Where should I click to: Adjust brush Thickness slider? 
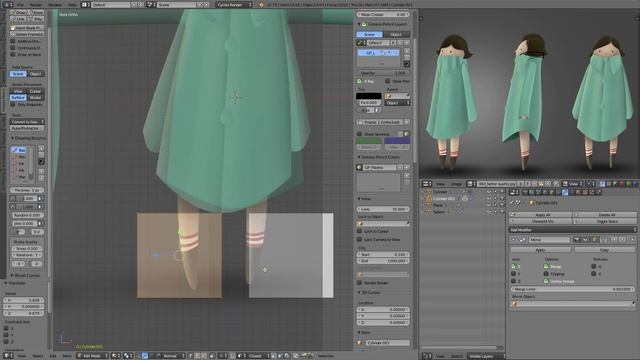click(x=27, y=190)
